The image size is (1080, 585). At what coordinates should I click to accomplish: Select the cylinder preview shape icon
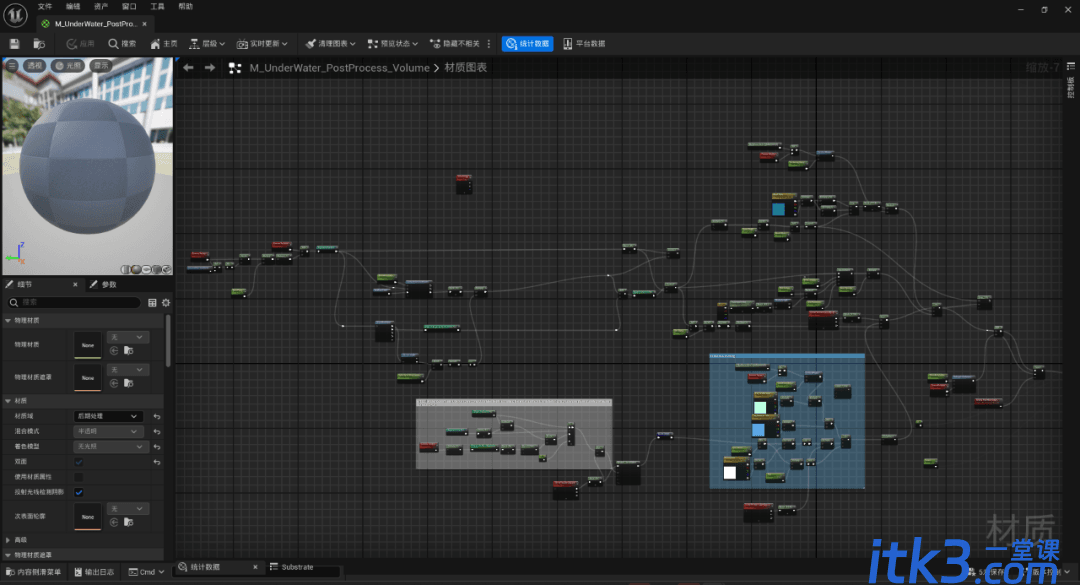coord(125,269)
